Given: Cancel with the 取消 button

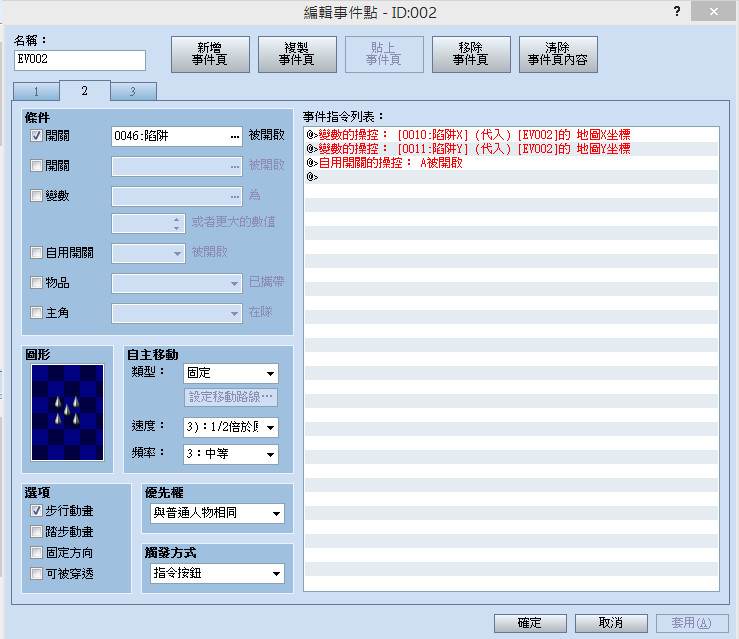Looking at the screenshot, I should 611,623.
